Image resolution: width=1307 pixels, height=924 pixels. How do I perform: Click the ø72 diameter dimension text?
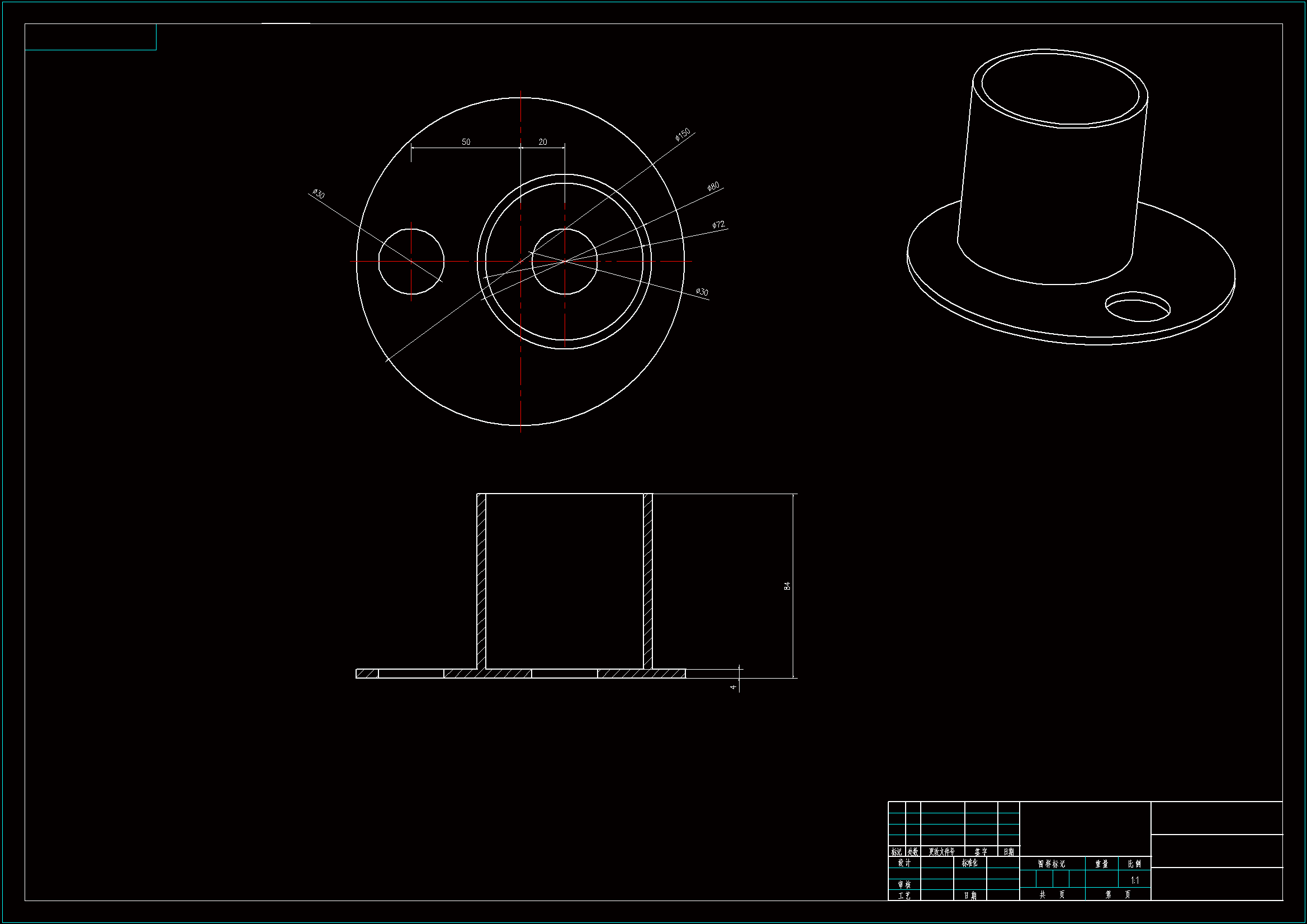[718, 225]
